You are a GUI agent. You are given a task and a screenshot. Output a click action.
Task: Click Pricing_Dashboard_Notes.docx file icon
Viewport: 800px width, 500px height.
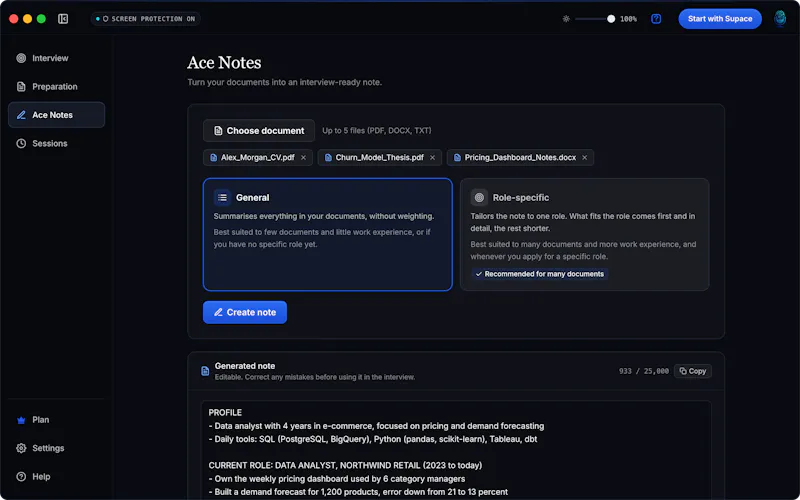458,158
